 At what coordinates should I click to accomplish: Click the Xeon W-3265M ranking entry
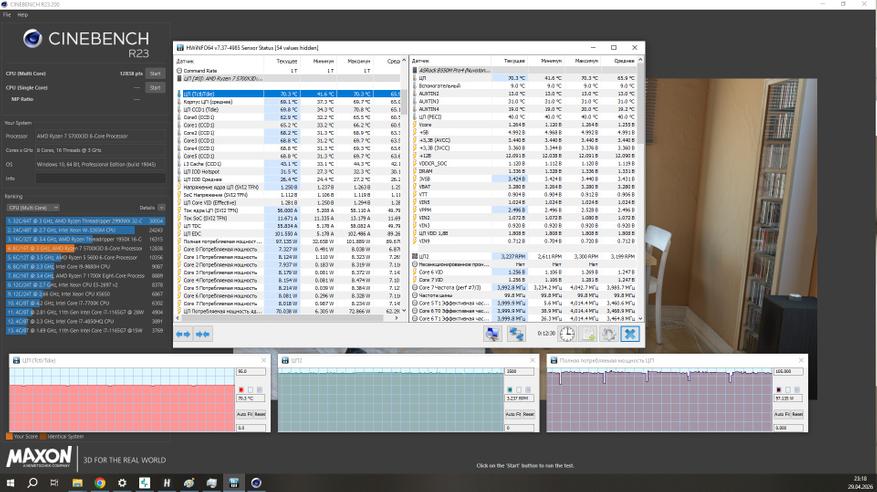pyautogui.click(x=86, y=230)
